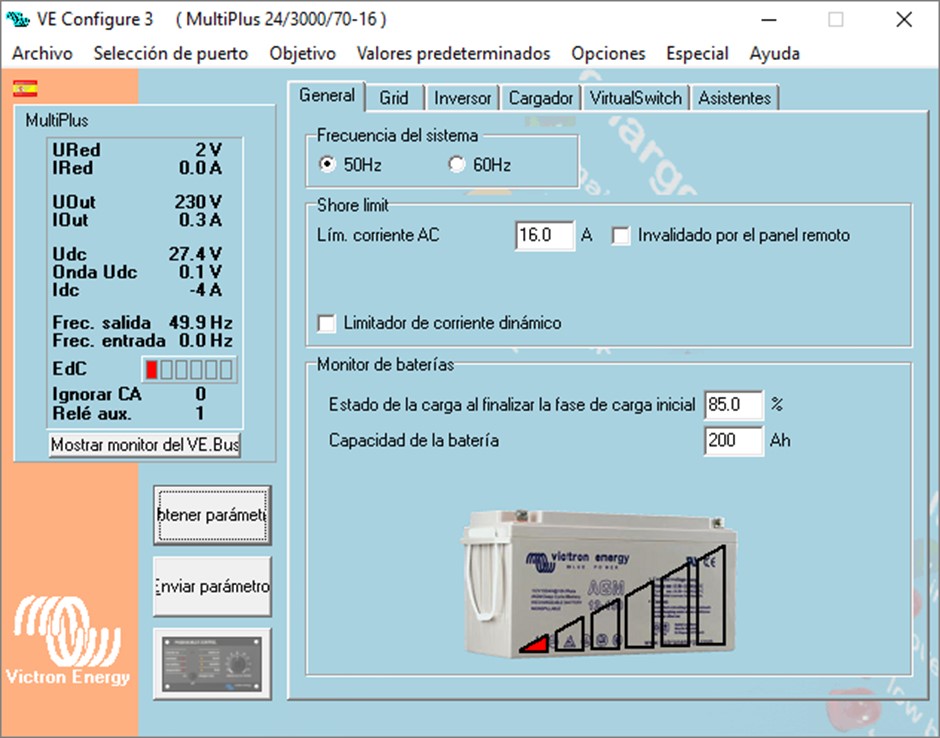The image size is (940, 738).
Task: Click the IOut 0.3 A reading
Action: tap(137, 220)
